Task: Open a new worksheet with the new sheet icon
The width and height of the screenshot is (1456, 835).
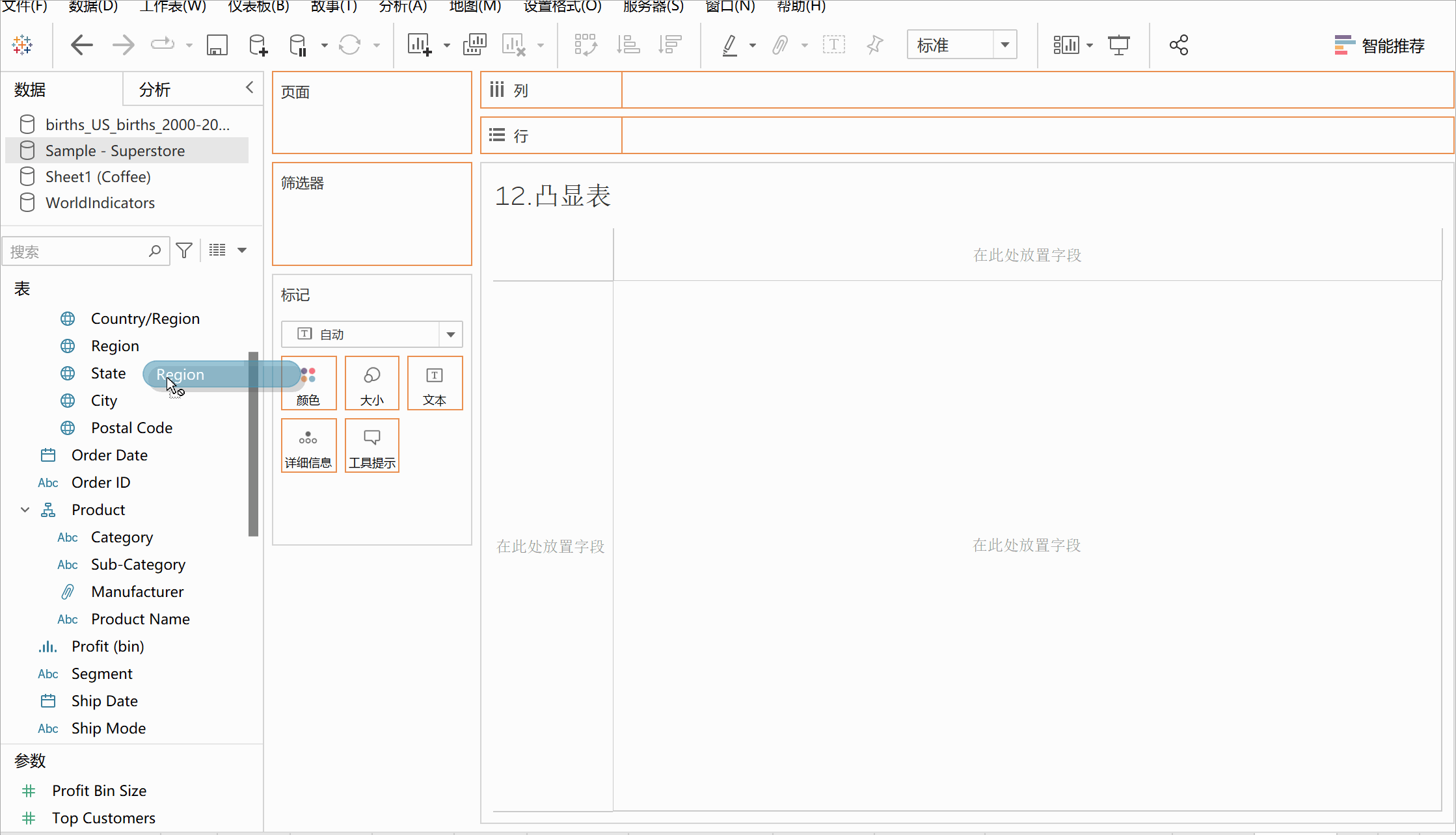Action: click(x=420, y=44)
